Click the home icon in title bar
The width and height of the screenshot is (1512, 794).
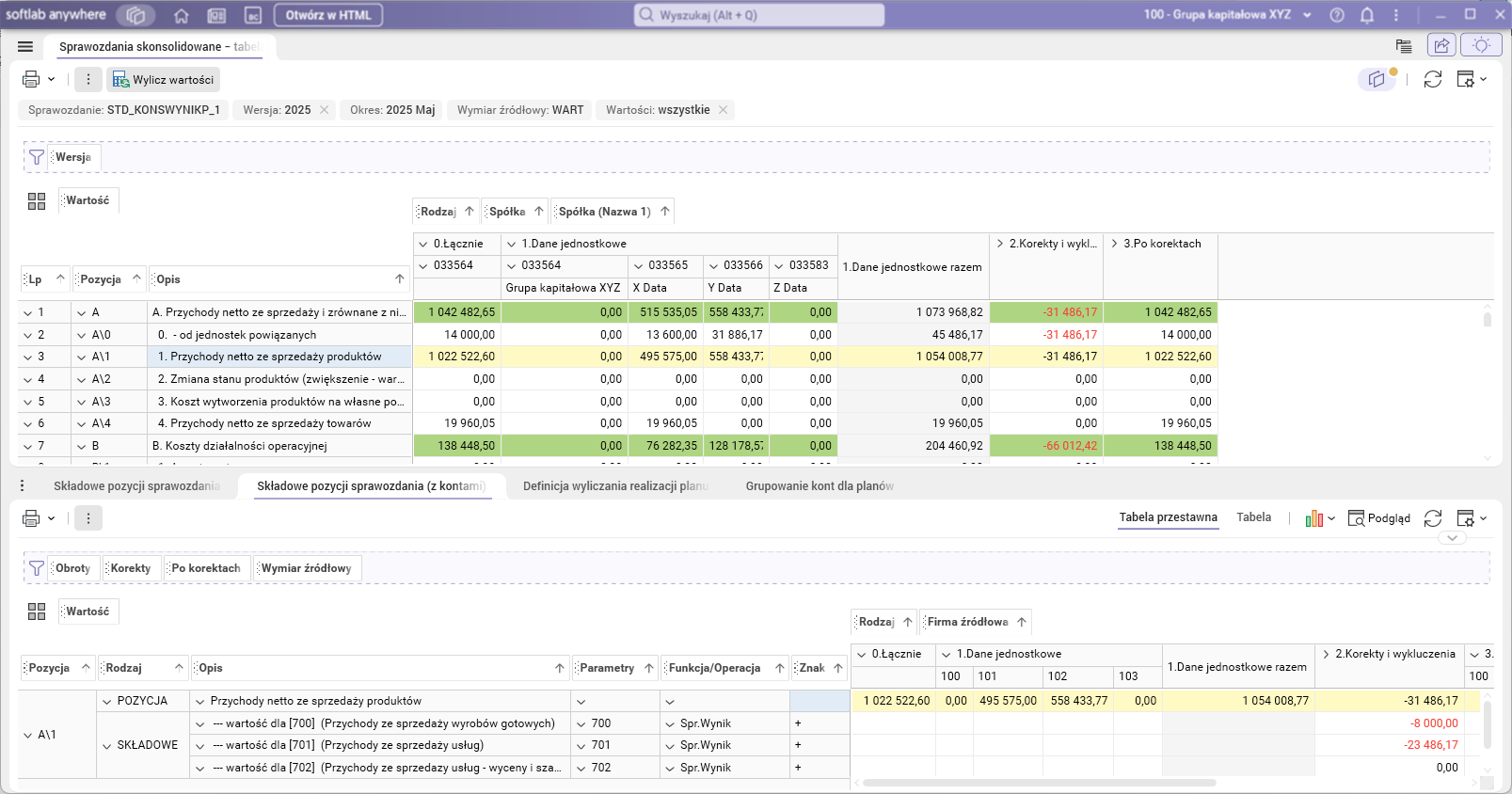[182, 15]
